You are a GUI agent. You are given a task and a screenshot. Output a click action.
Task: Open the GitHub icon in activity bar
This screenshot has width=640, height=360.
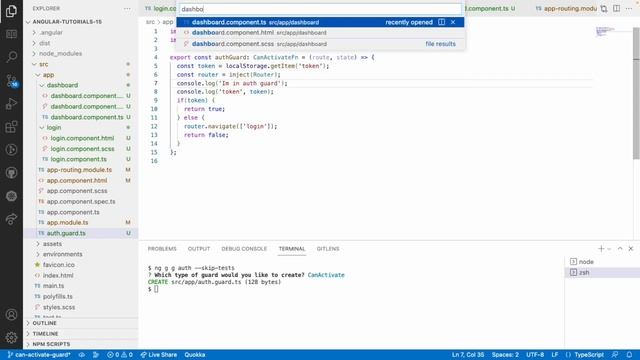tap(11, 173)
